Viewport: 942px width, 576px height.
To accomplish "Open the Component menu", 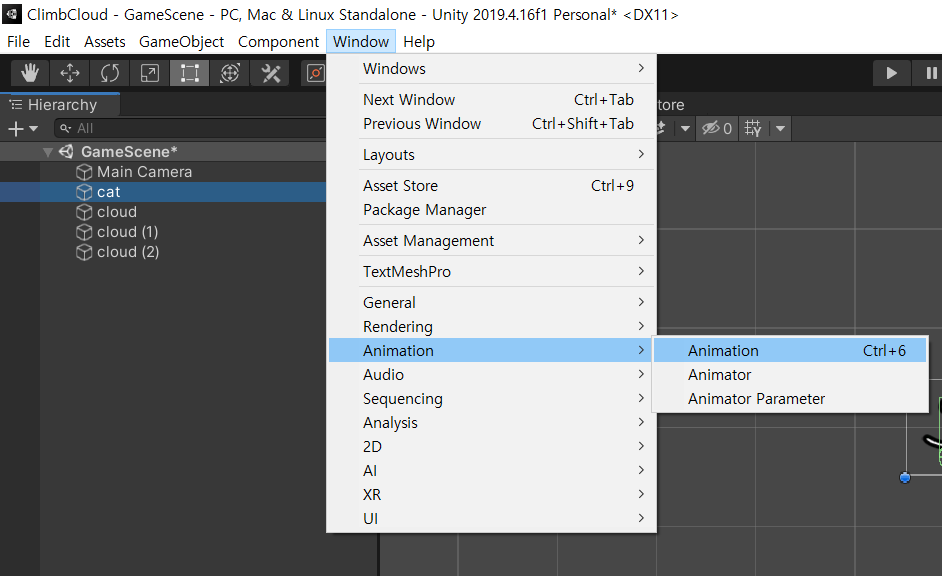I will tap(278, 41).
